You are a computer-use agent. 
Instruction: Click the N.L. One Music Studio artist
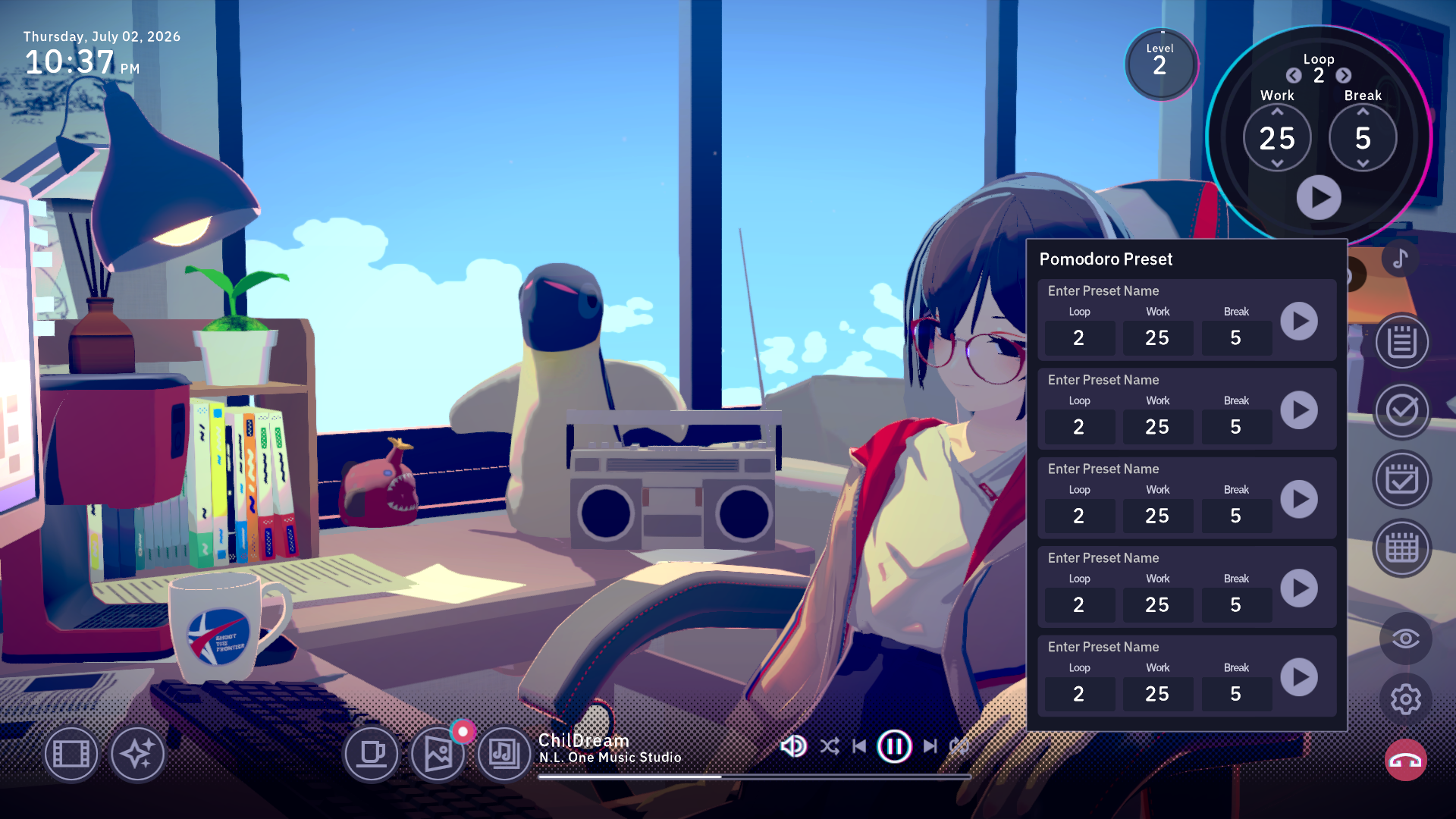(x=610, y=758)
